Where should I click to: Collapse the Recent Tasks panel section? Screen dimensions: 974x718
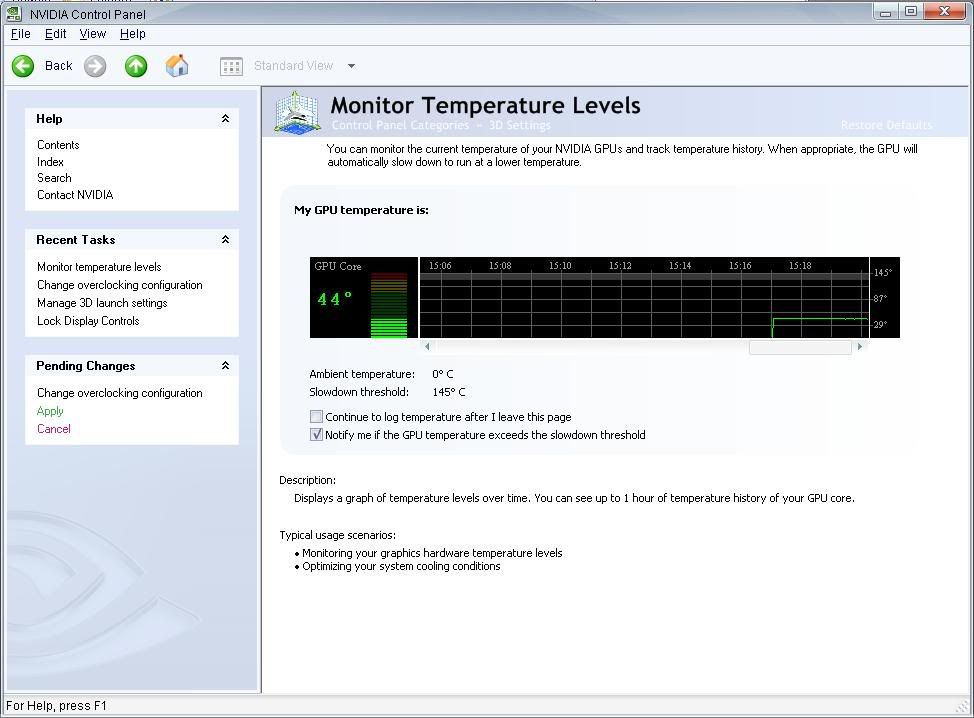225,240
